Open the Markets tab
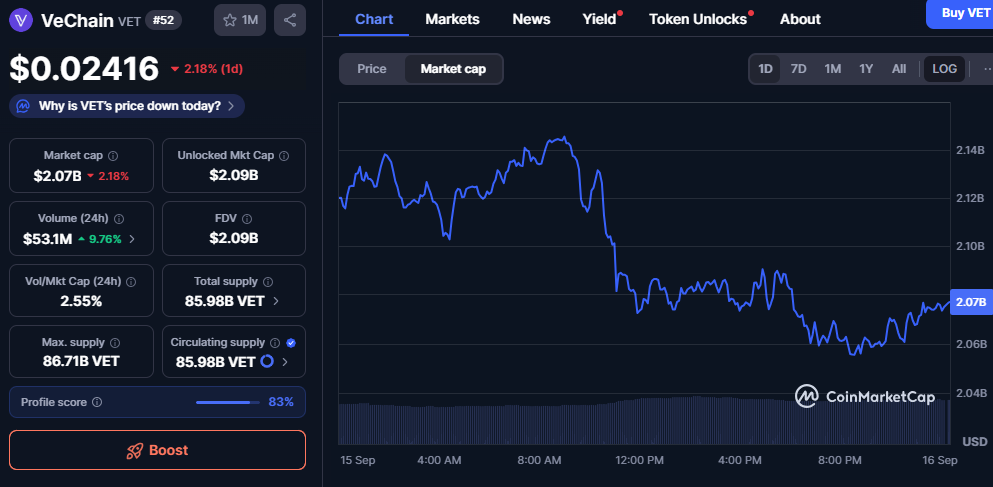Screen dimensions: 993x487 pos(452,19)
